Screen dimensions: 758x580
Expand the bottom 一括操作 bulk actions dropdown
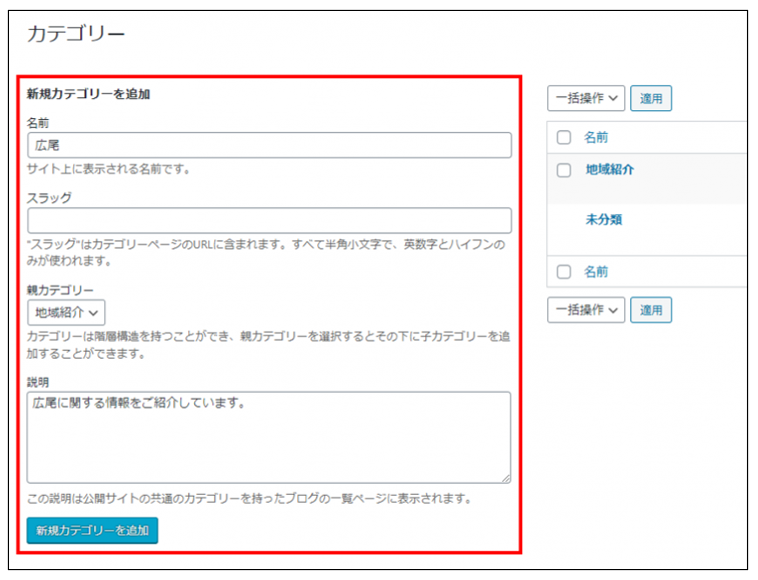pos(586,310)
